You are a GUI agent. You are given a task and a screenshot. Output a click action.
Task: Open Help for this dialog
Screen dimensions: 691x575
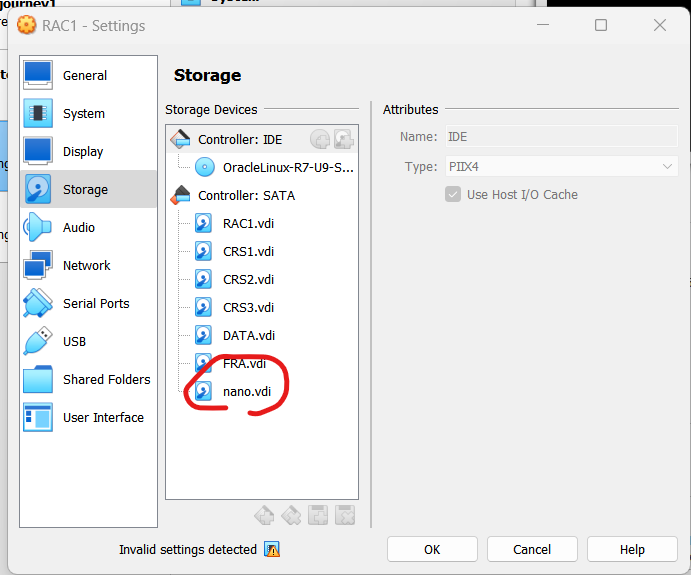tap(632, 549)
